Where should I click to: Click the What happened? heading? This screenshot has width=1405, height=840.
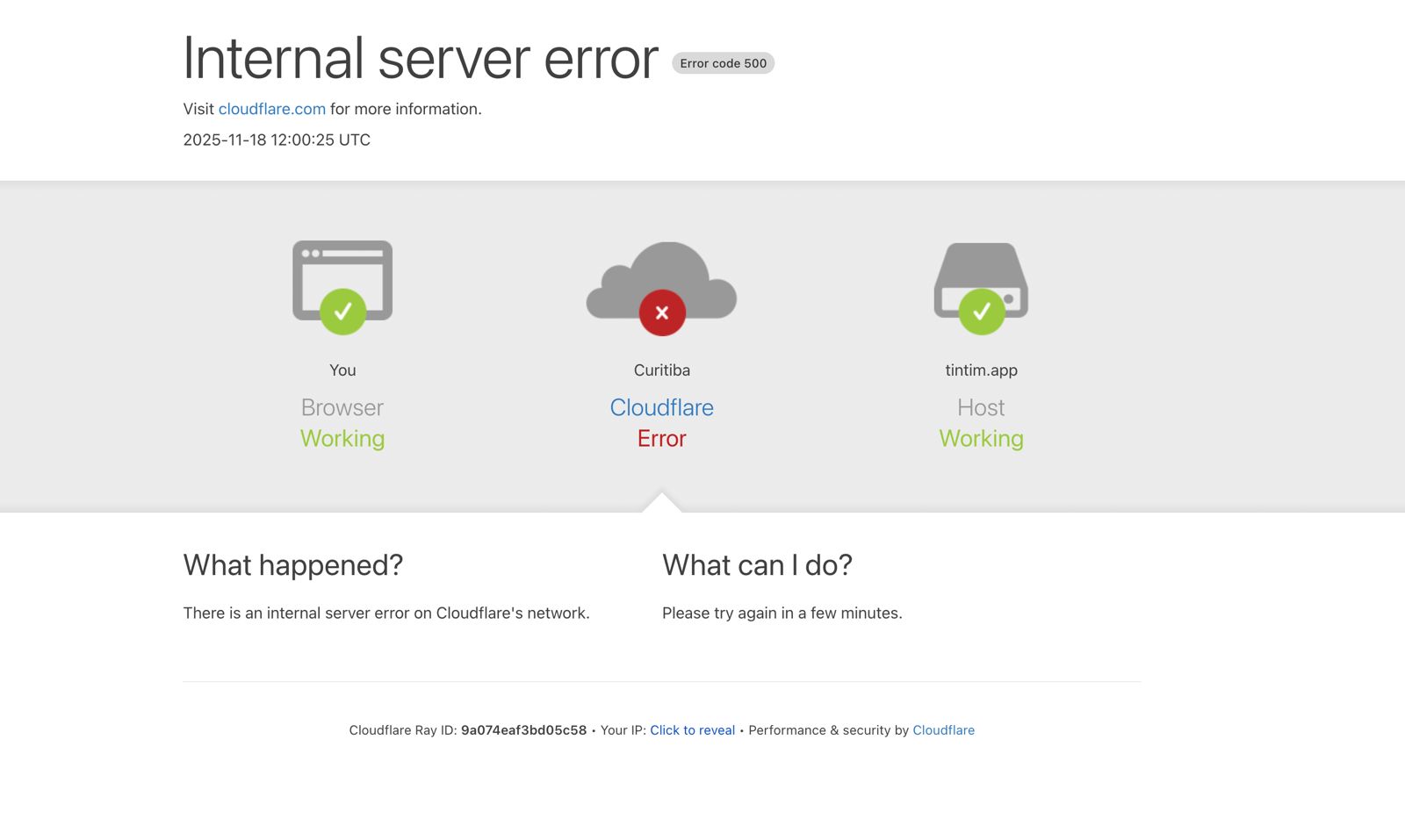point(292,565)
